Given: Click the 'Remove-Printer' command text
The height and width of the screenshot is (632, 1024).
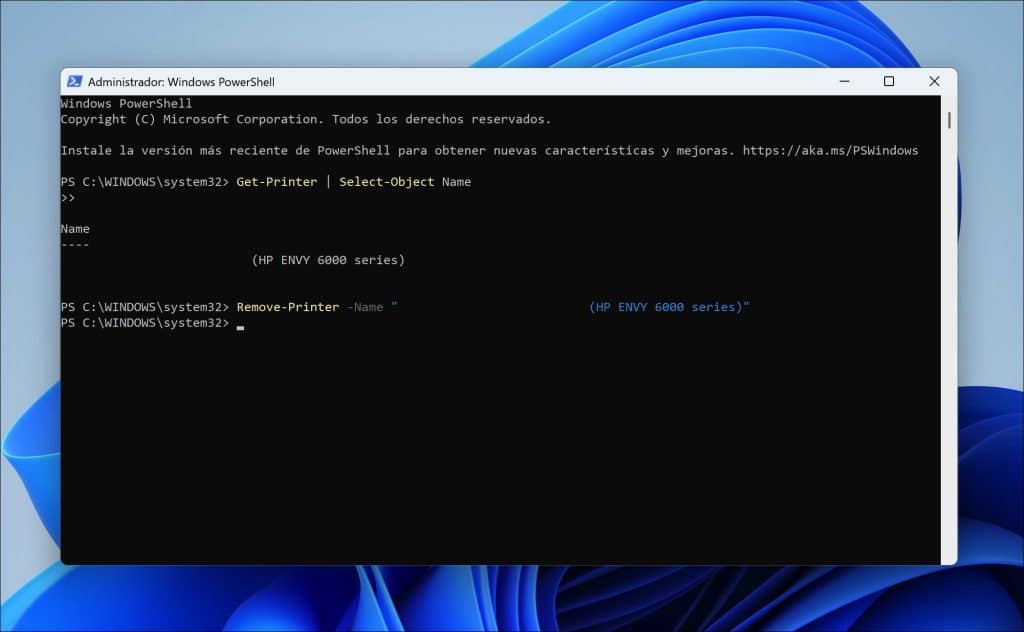Looking at the screenshot, I should 287,308.
